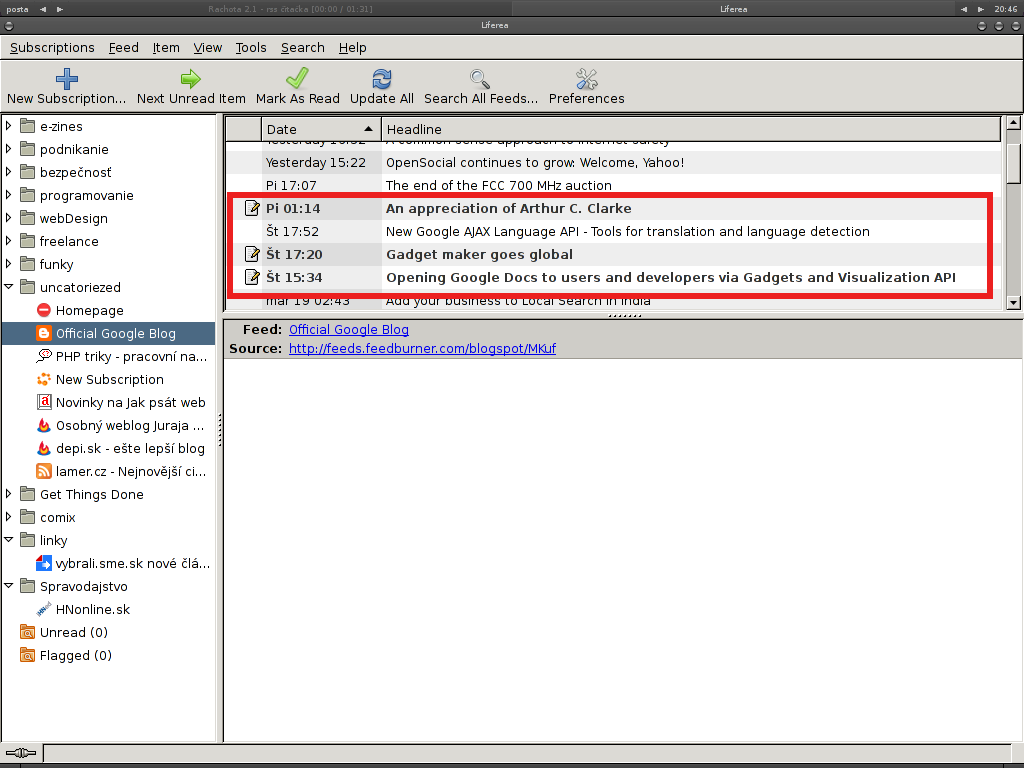Click the Osobný weblog Juraja feedburner icon
The height and width of the screenshot is (768, 1024).
[44, 425]
